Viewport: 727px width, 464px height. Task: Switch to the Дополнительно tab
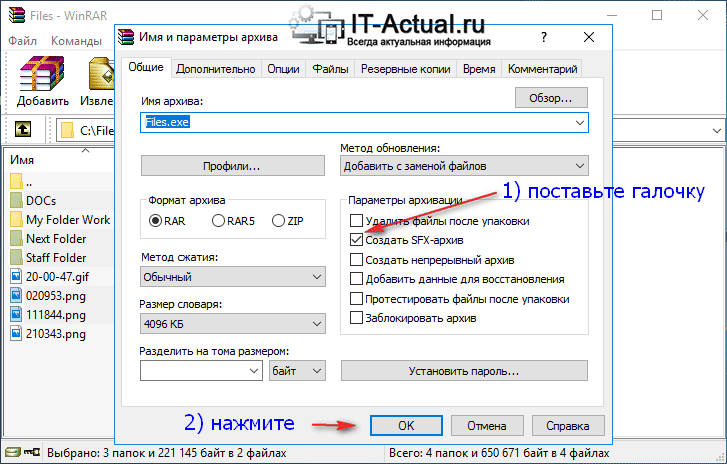pos(216,69)
